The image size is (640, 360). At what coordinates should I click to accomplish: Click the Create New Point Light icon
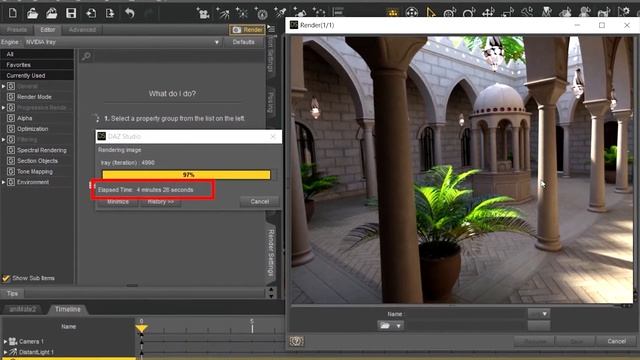pyautogui.click(x=242, y=13)
